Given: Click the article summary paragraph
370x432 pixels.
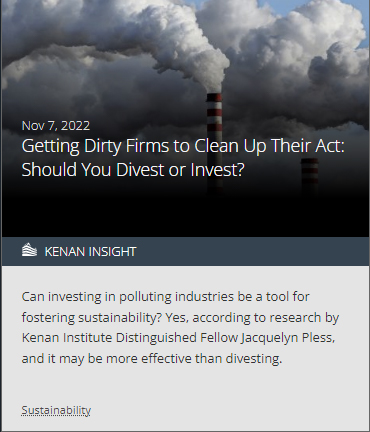Looking at the screenshot, I should click(x=180, y=327).
